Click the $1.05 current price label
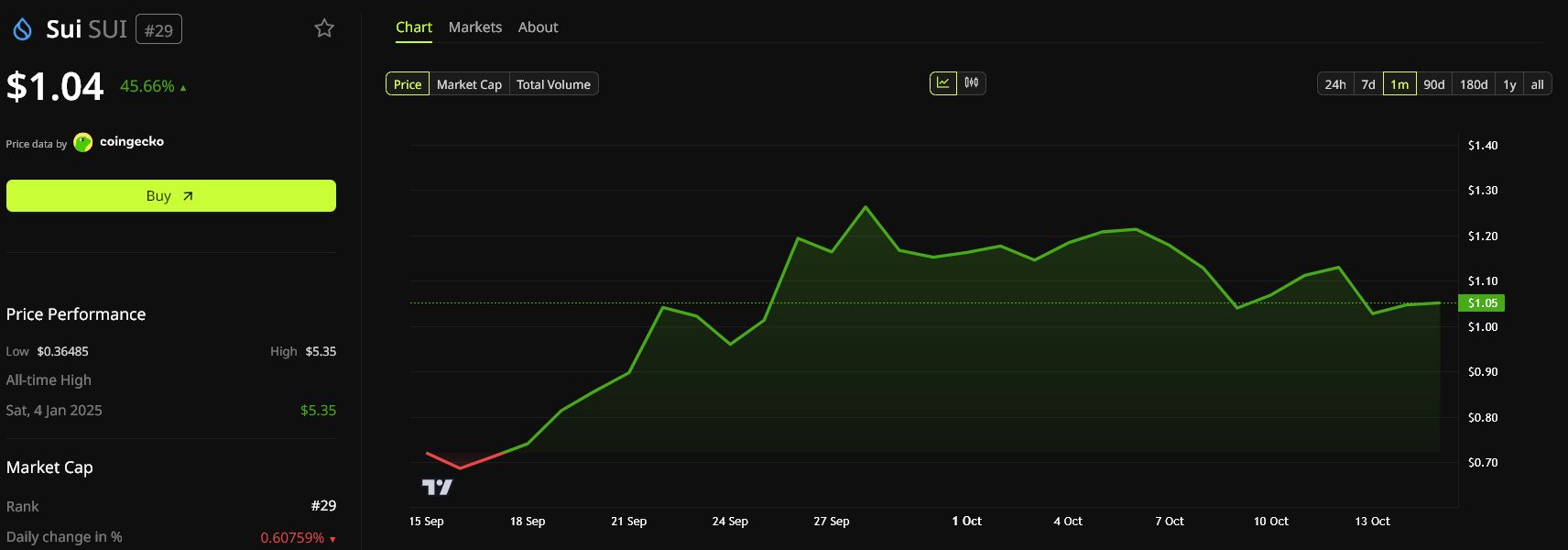 1481,303
